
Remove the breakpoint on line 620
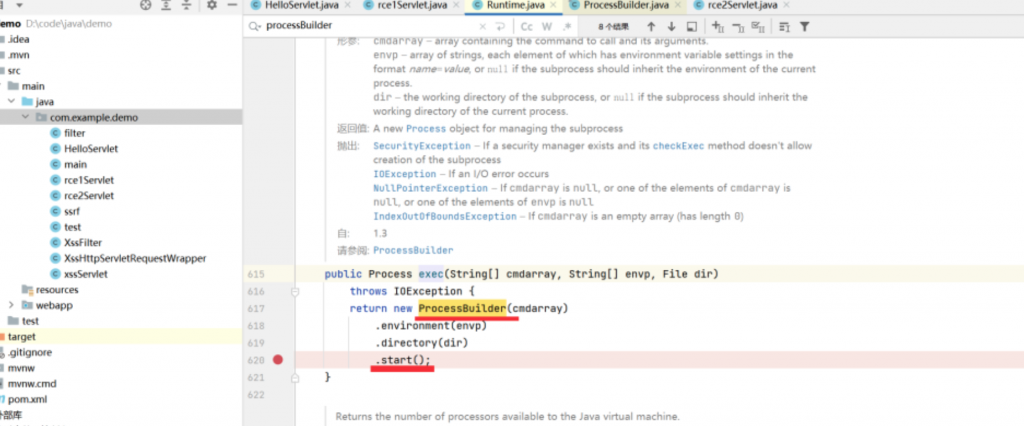tap(278, 359)
